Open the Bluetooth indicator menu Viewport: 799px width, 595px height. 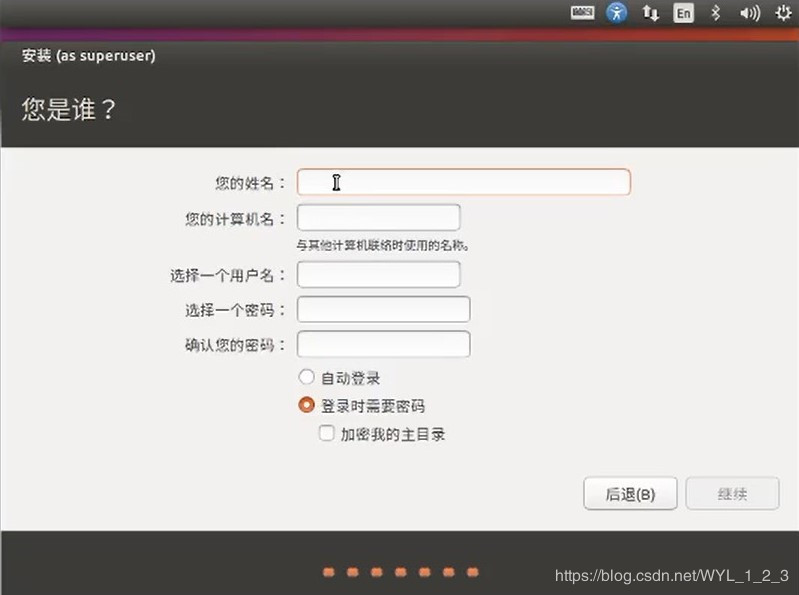pyautogui.click(x=716, y=12)
